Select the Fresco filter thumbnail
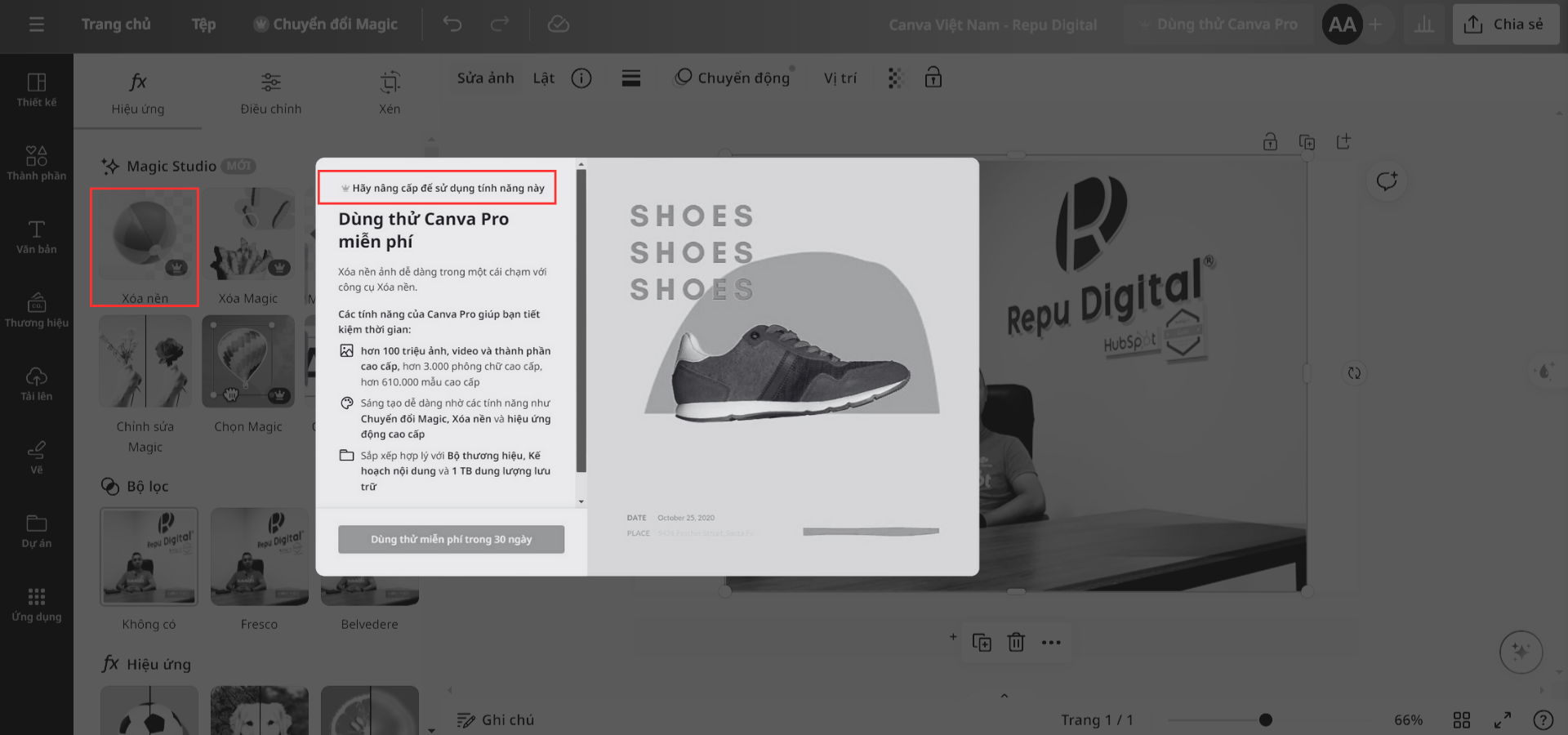Image resolution: width=1568 pixels, height=735 pixels. [259, 557]
